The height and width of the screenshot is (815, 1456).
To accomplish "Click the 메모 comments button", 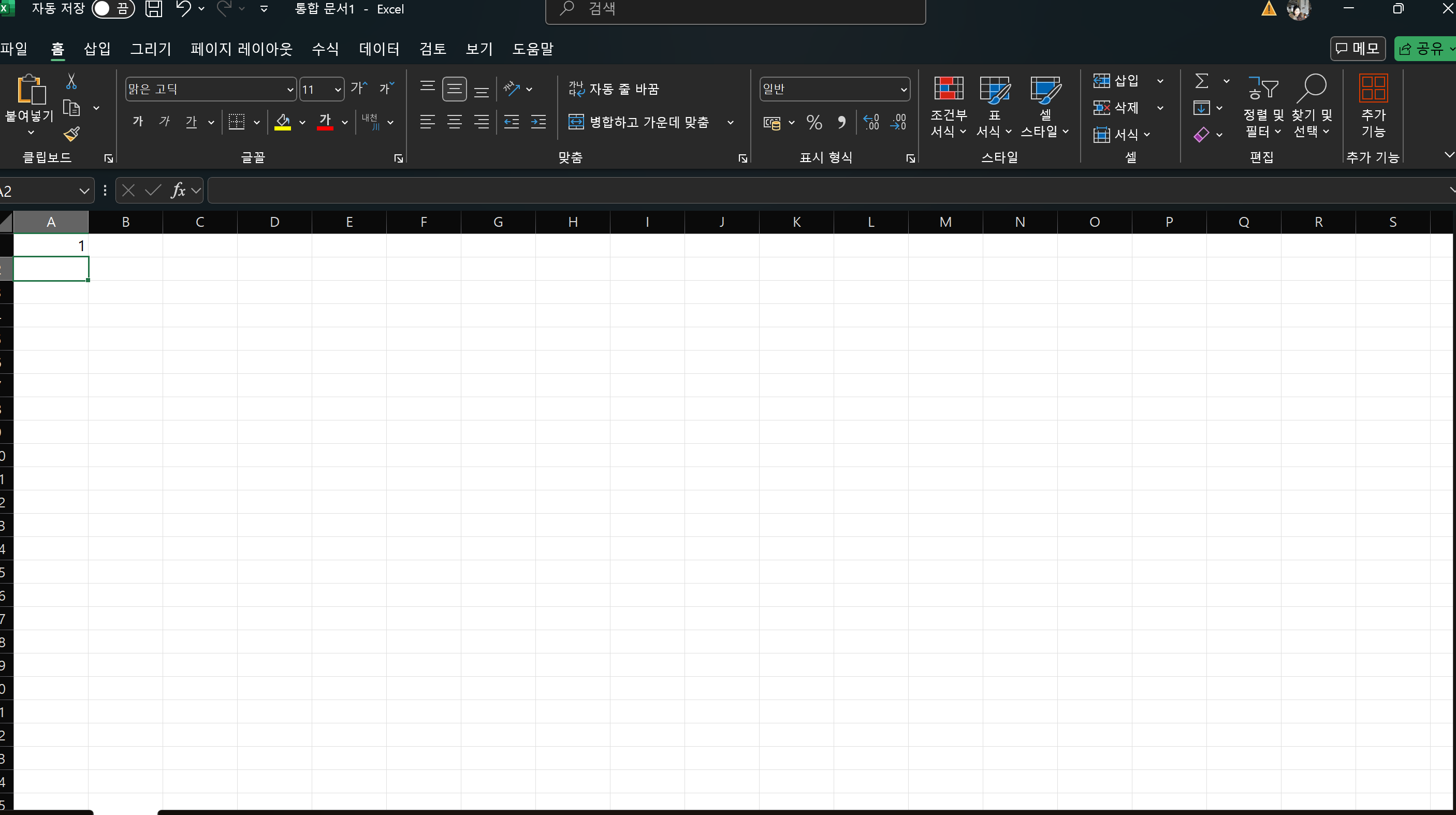I will coord(1357,49).
